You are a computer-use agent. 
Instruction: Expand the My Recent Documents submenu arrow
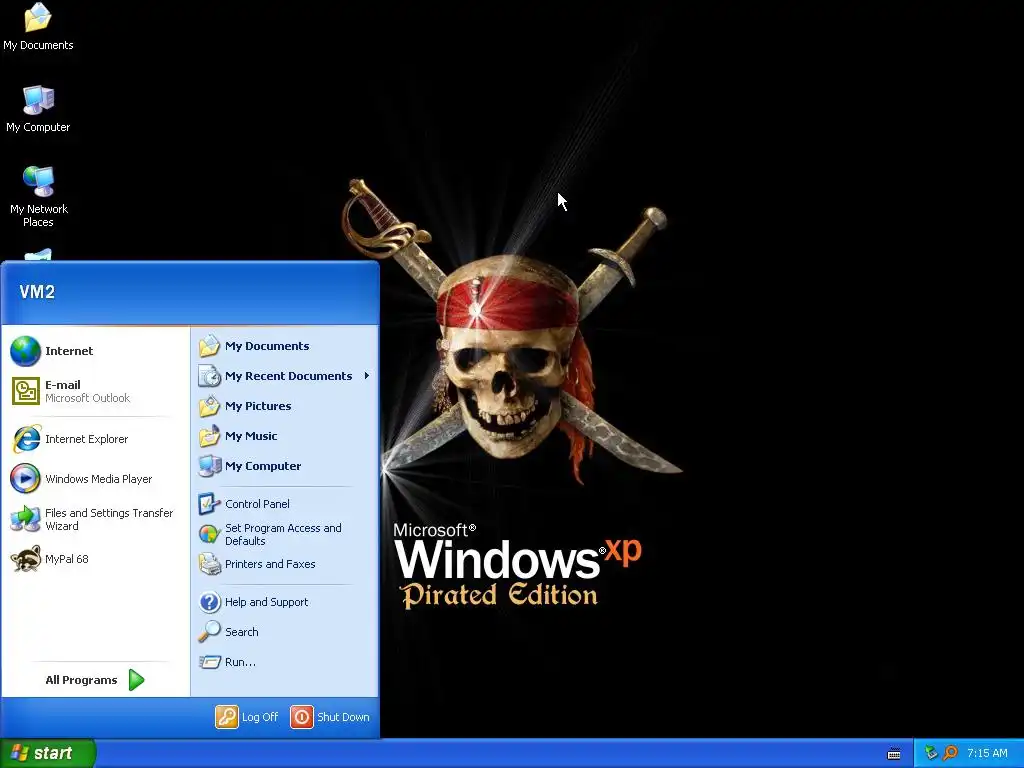pos(366,376)
